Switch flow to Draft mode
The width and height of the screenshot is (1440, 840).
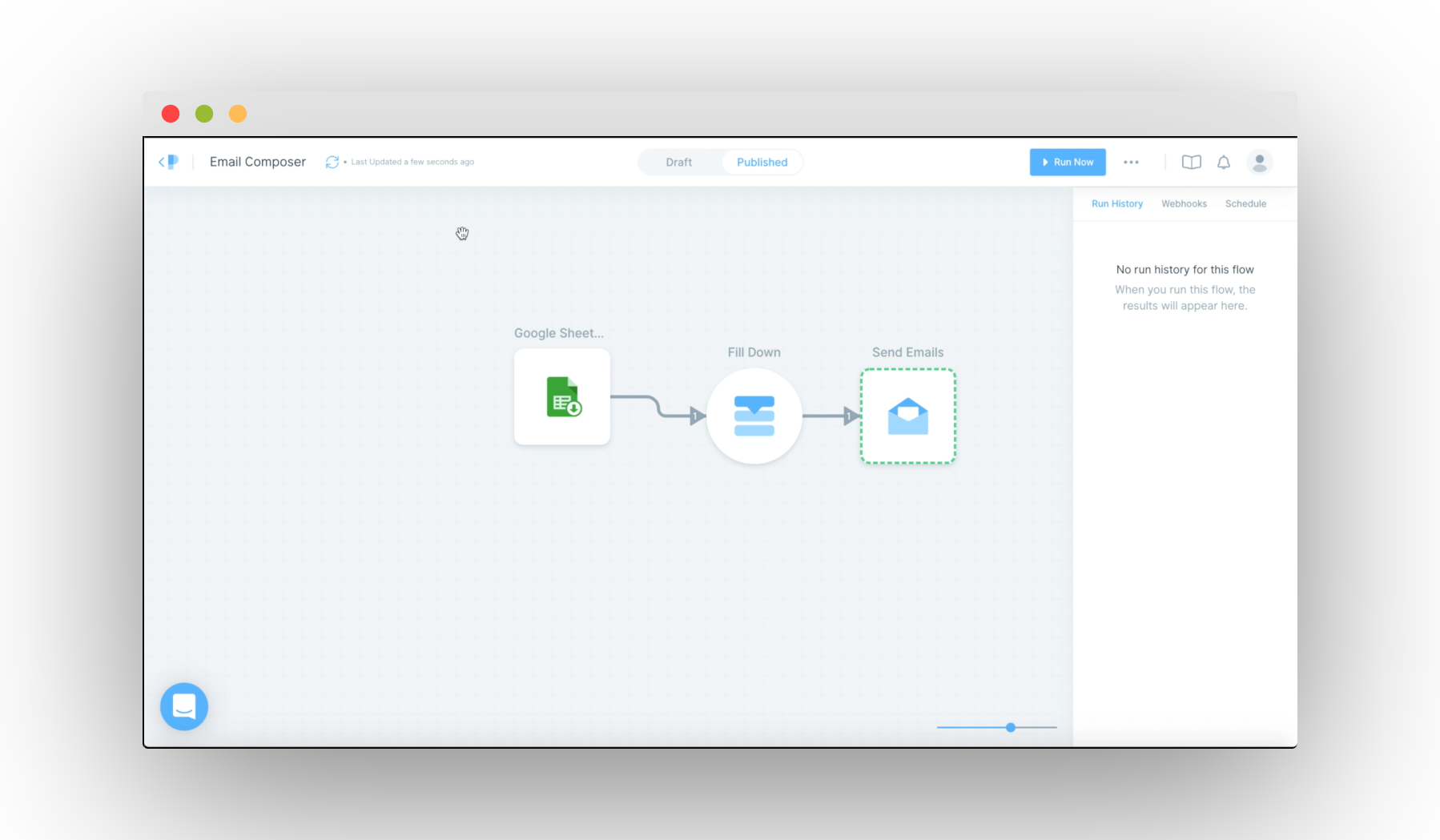tap(678, 163)
